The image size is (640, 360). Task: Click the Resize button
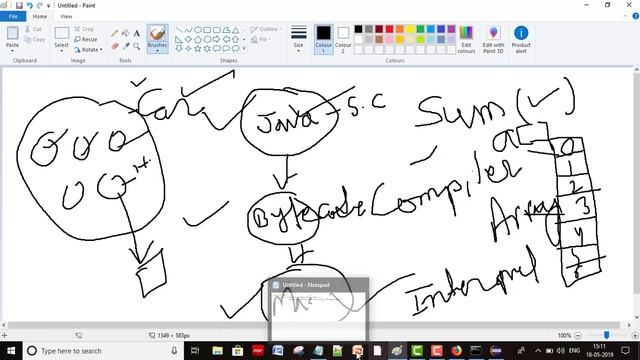(x=86, y=39)
